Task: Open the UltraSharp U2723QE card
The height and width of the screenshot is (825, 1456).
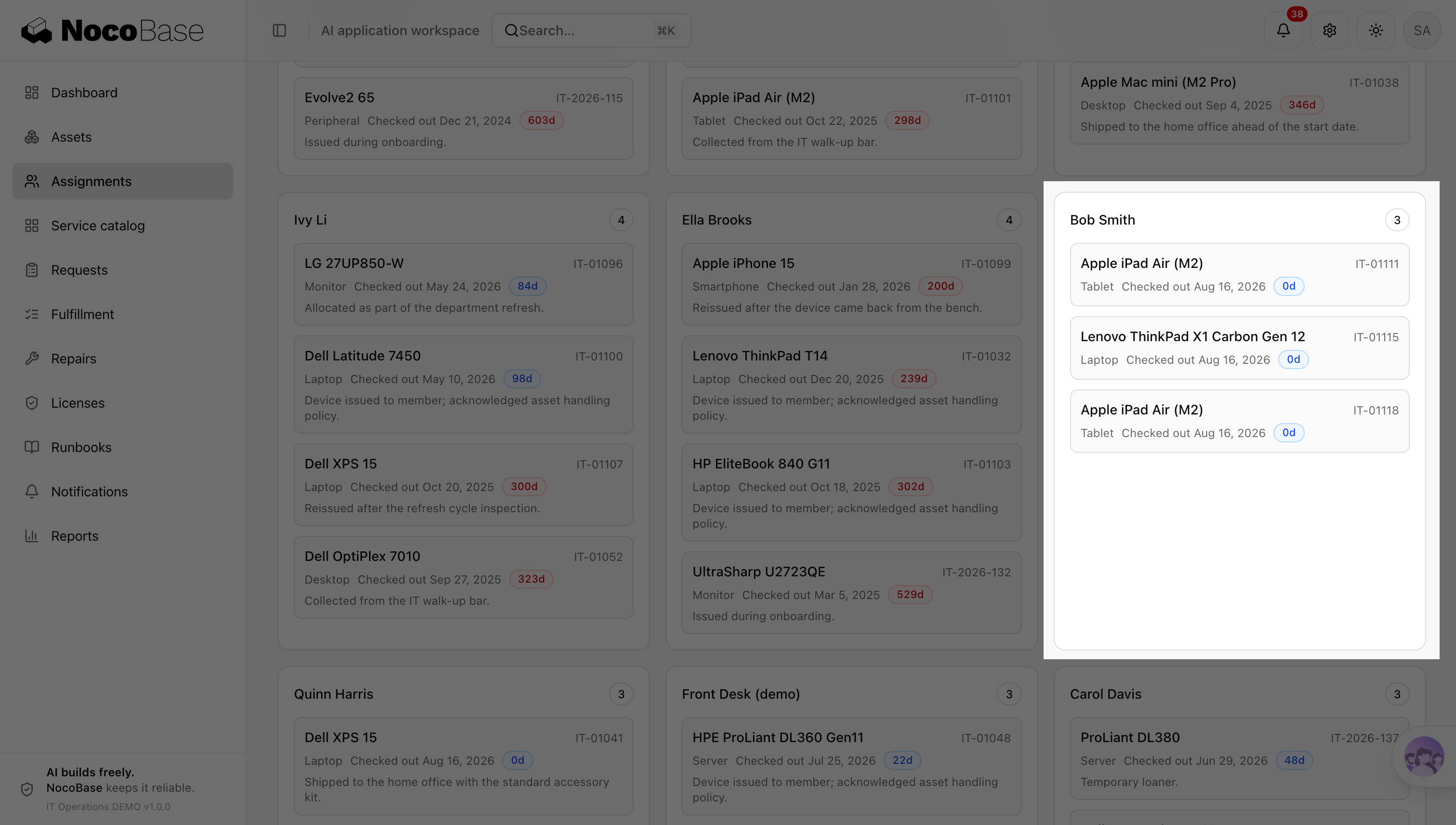Action: [x=851, y=593]
